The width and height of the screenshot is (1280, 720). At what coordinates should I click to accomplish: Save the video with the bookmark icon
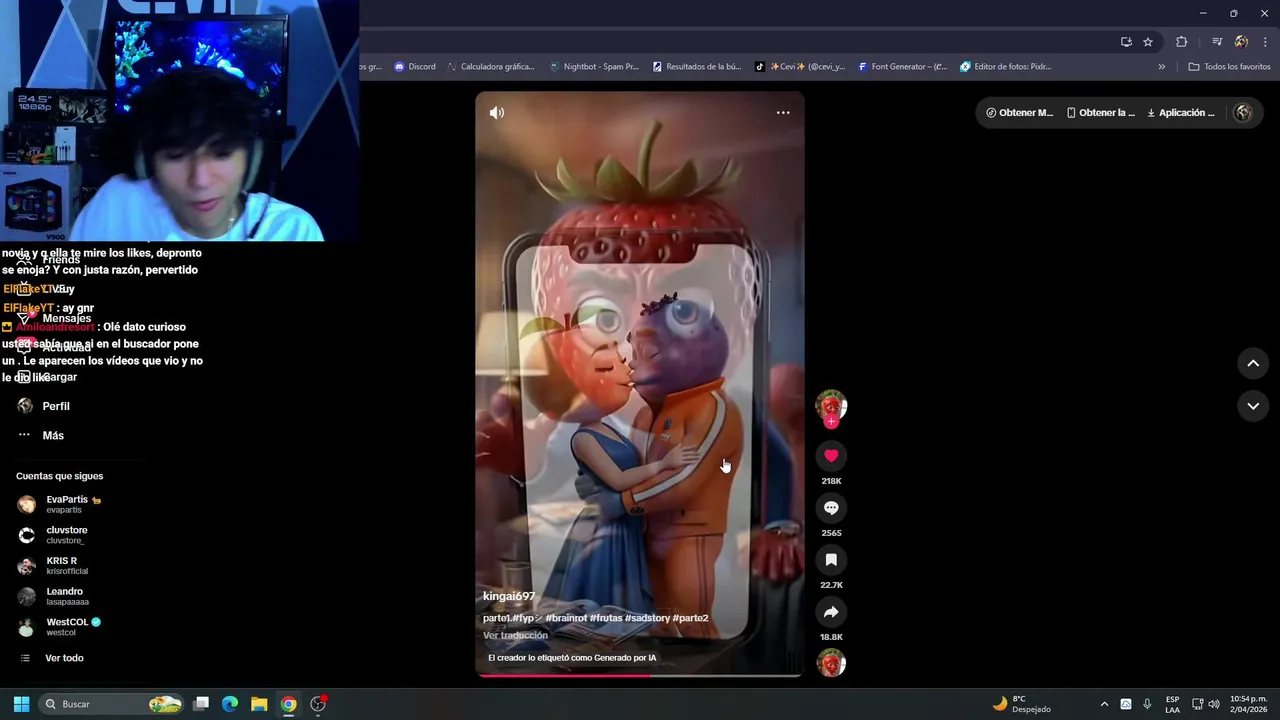coord(831,560)
